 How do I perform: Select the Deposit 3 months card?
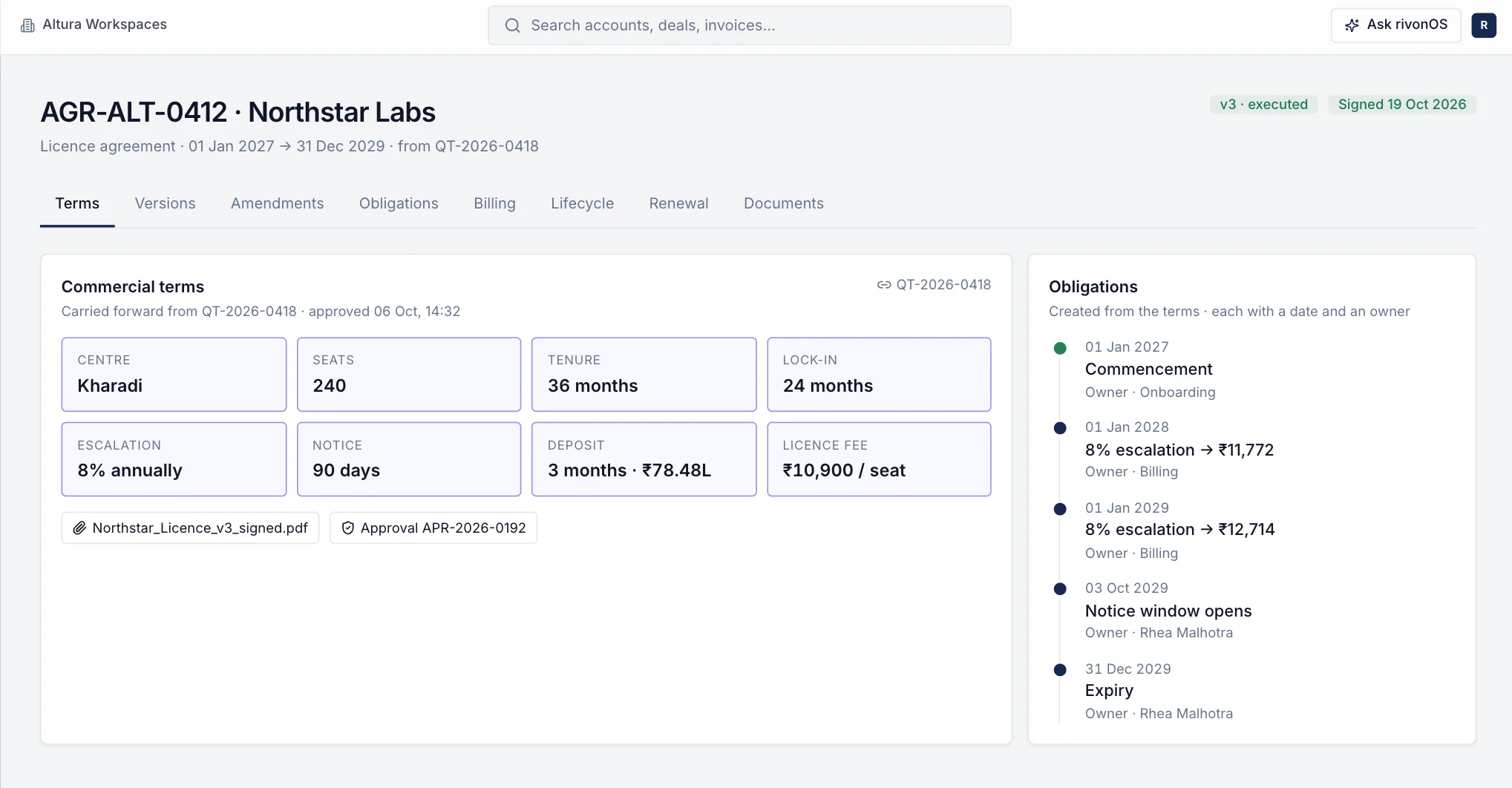[x=644, y=459]
